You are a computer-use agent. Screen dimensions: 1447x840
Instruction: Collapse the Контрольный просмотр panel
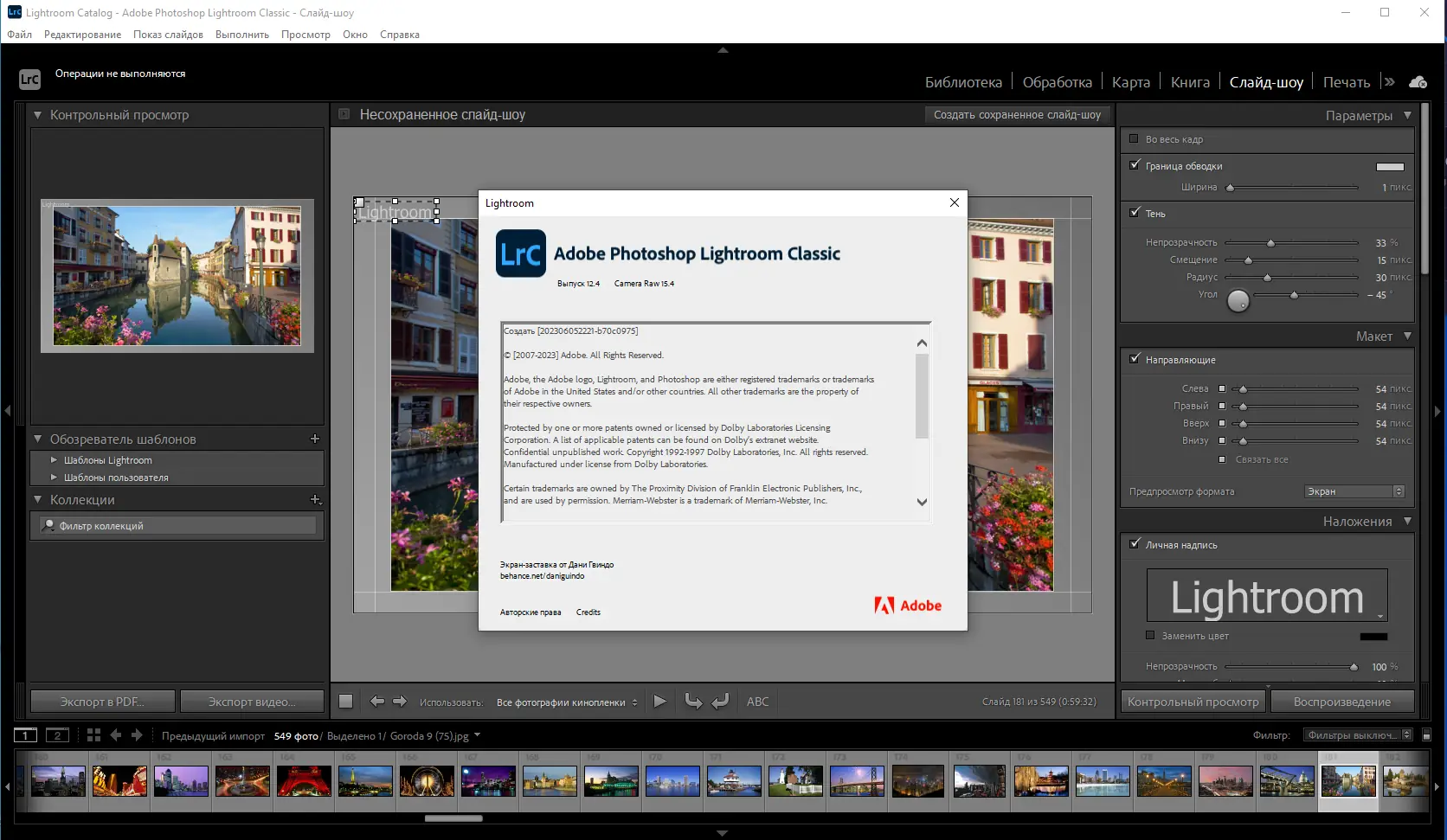(x=36, y=114)
